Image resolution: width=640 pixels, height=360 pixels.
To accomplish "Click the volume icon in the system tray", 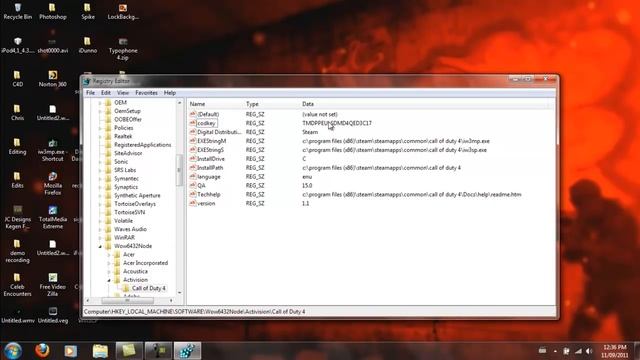I will pos(589,351).
